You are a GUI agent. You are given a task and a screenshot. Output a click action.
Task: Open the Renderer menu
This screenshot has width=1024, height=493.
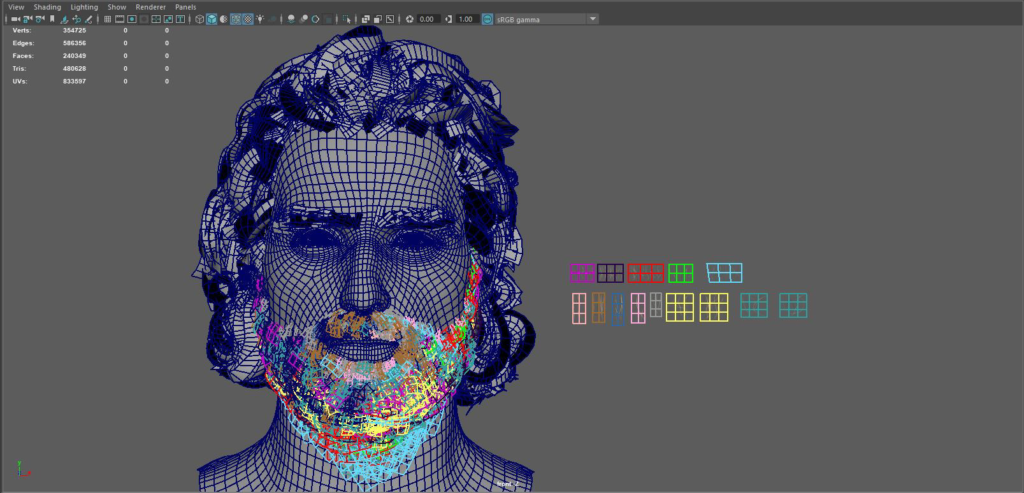click(x=151, y=7)
